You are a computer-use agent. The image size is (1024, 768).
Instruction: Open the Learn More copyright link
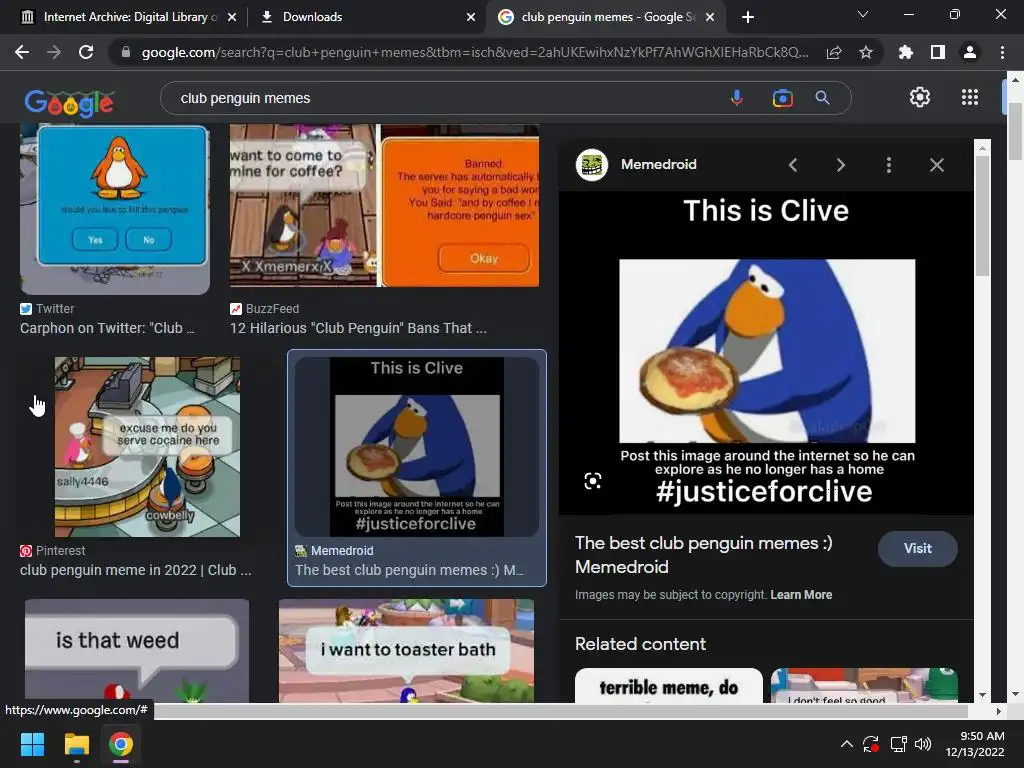pyautogui.click(x=801, y=595)
